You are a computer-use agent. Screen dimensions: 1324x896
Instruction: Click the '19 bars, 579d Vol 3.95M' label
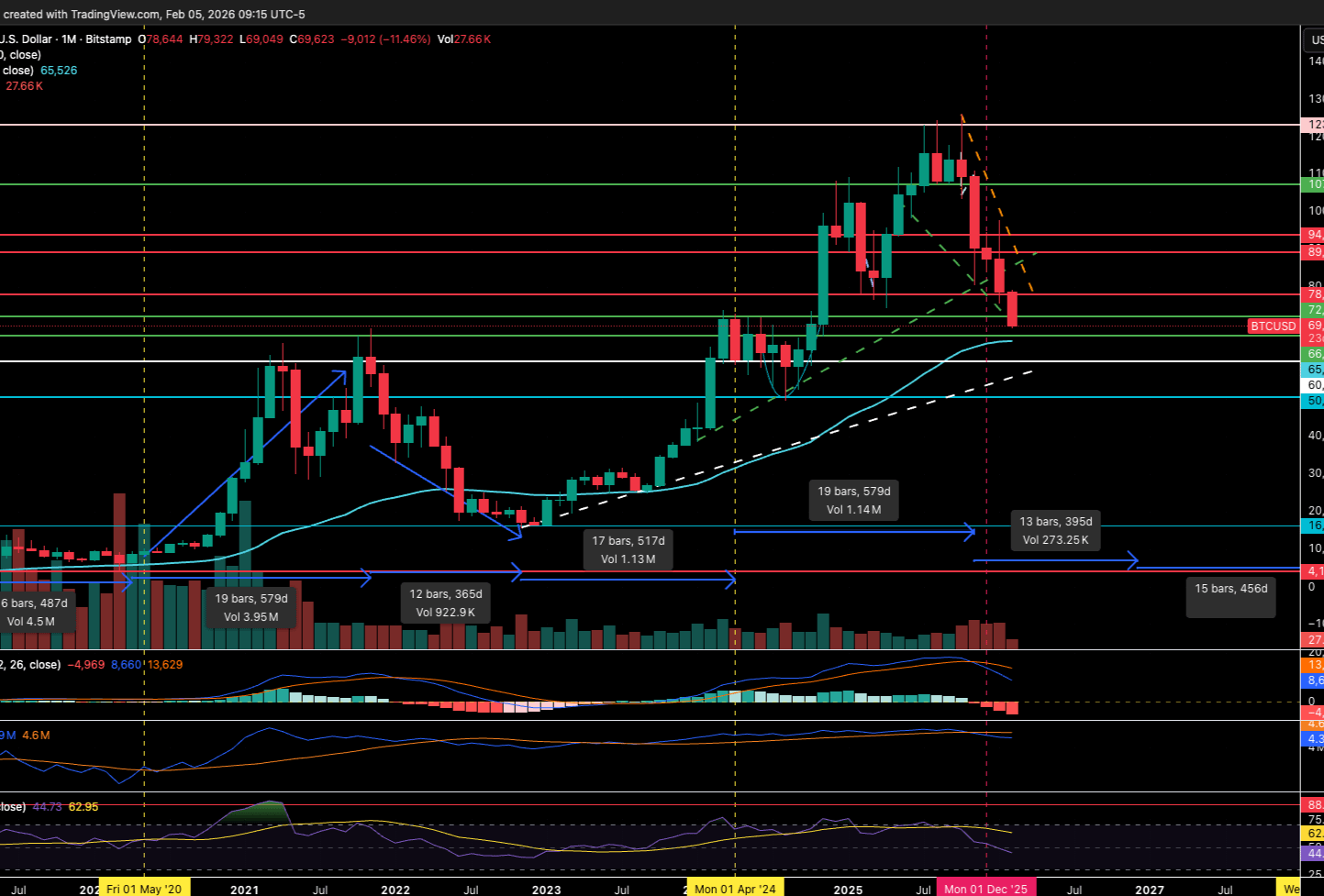pyautogui.click(x=251, y=607)
